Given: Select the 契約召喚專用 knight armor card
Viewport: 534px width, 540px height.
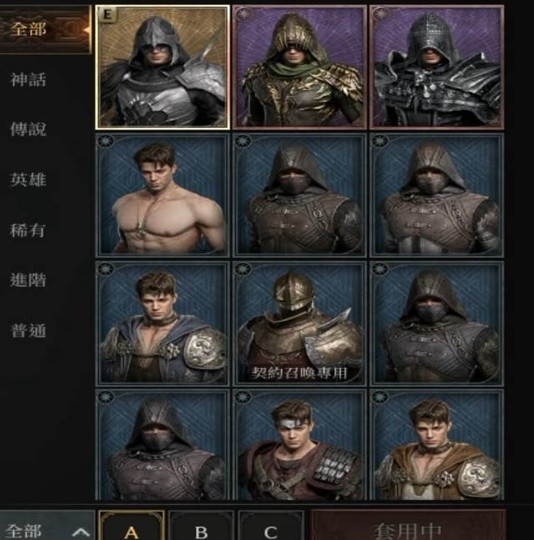Looking at the screenshot, I should (x=300, y=323).
